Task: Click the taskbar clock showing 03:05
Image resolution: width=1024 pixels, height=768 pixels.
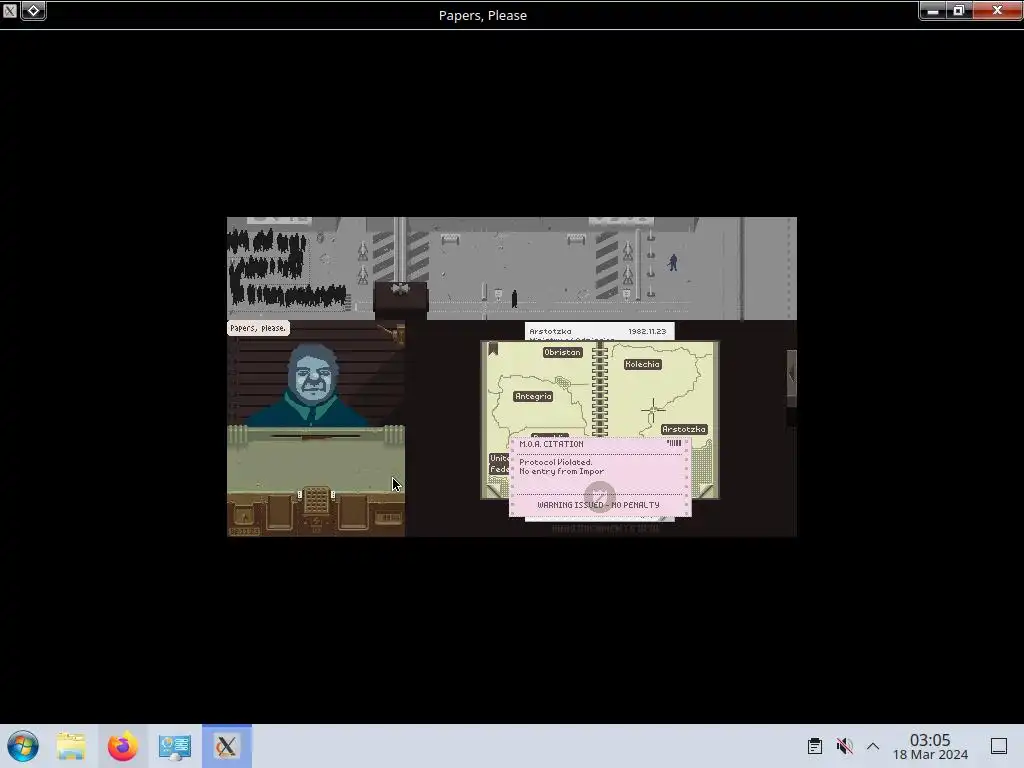Action: tap(930, 746)
